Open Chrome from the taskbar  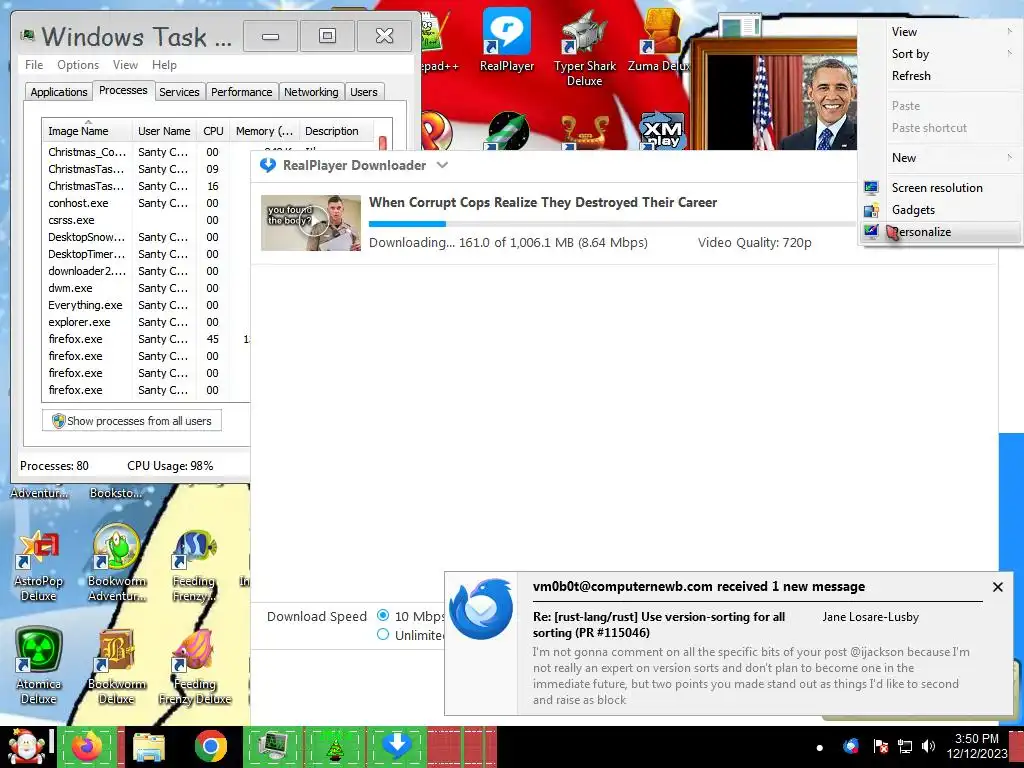point(210,746)
